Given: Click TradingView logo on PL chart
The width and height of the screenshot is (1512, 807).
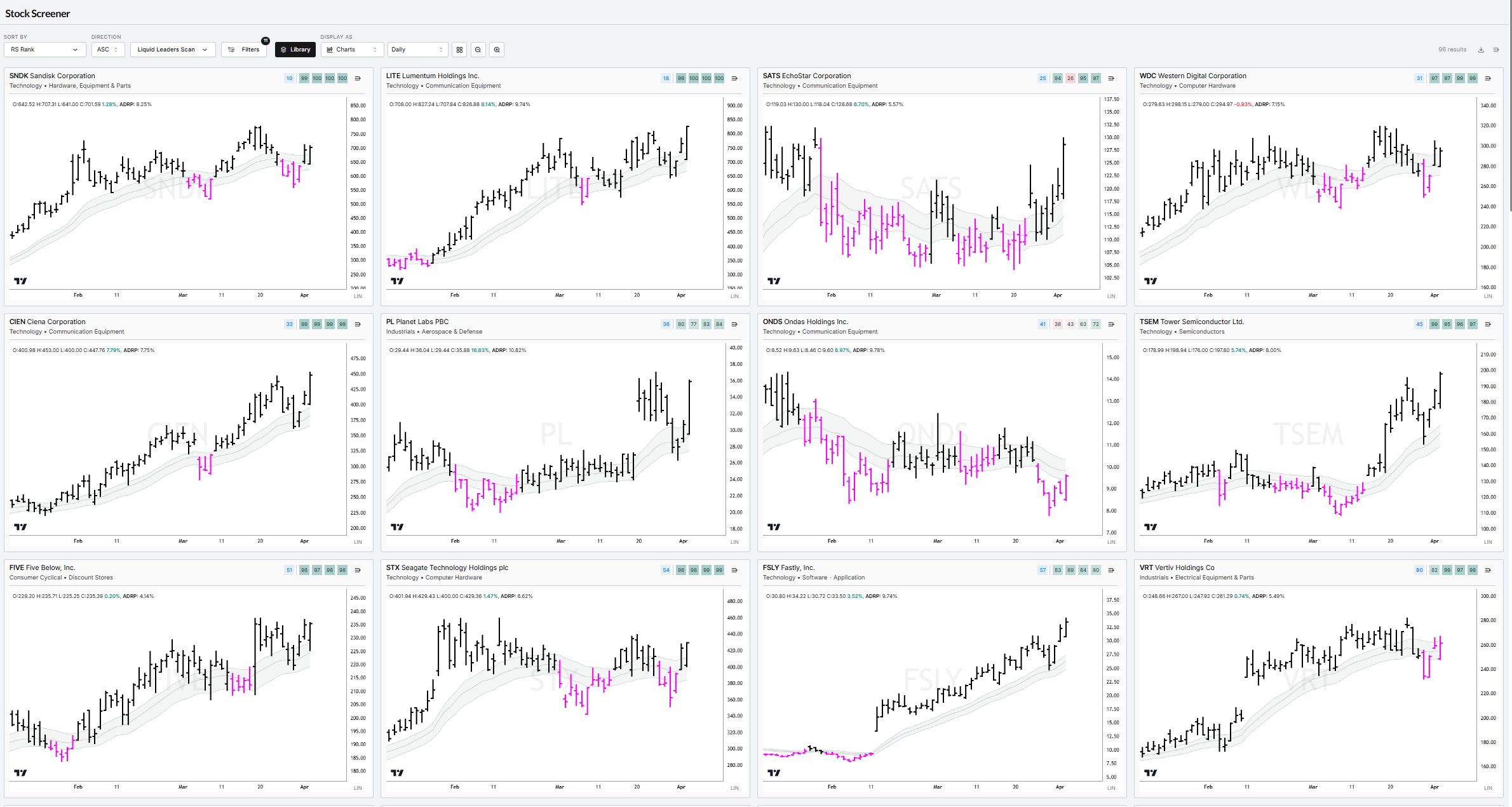Looking at the screenshot, I should click(397, 527).
